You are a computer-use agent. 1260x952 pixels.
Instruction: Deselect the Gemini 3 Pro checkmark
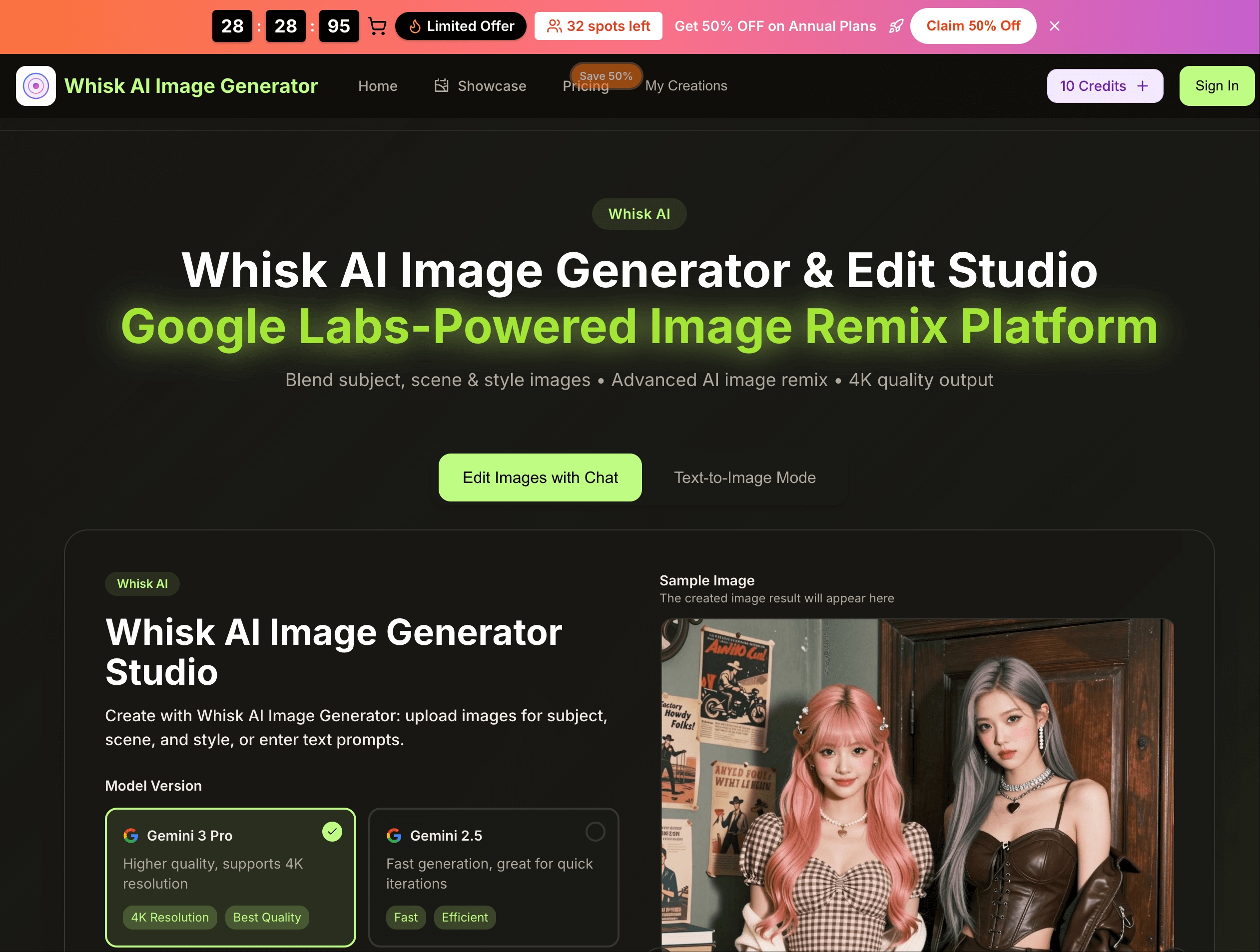click(332, 832)
